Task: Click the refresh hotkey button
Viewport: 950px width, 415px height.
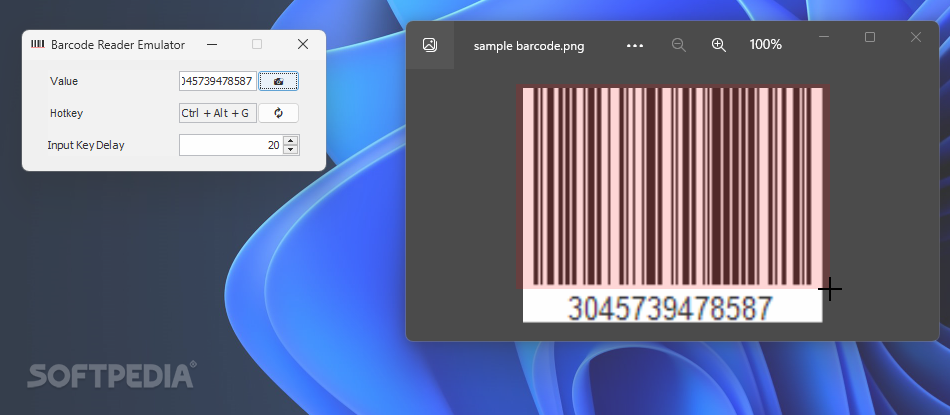Action: [278, 113]
